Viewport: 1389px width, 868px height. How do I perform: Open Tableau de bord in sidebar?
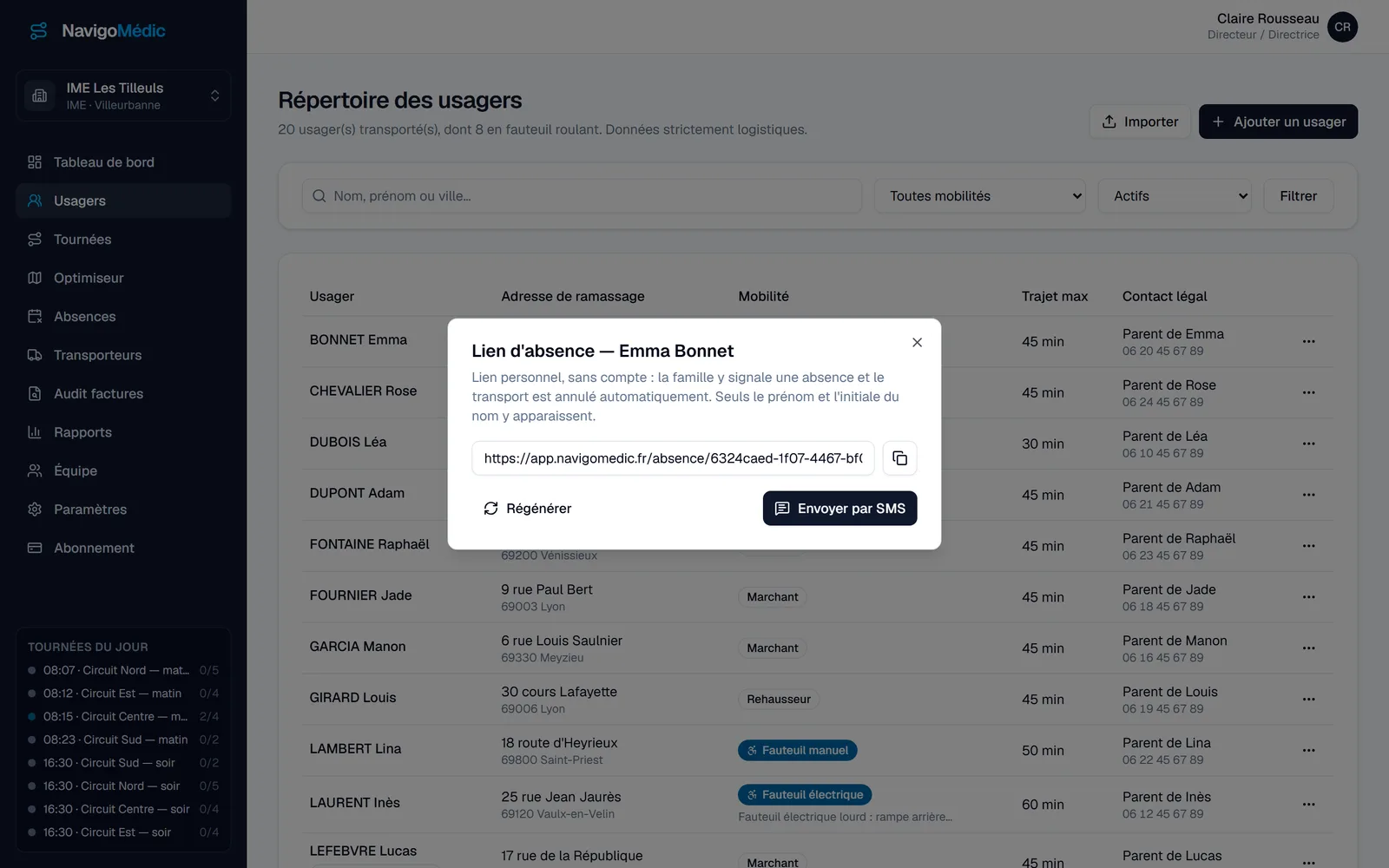pyautogui.click(x=123, y=162)
